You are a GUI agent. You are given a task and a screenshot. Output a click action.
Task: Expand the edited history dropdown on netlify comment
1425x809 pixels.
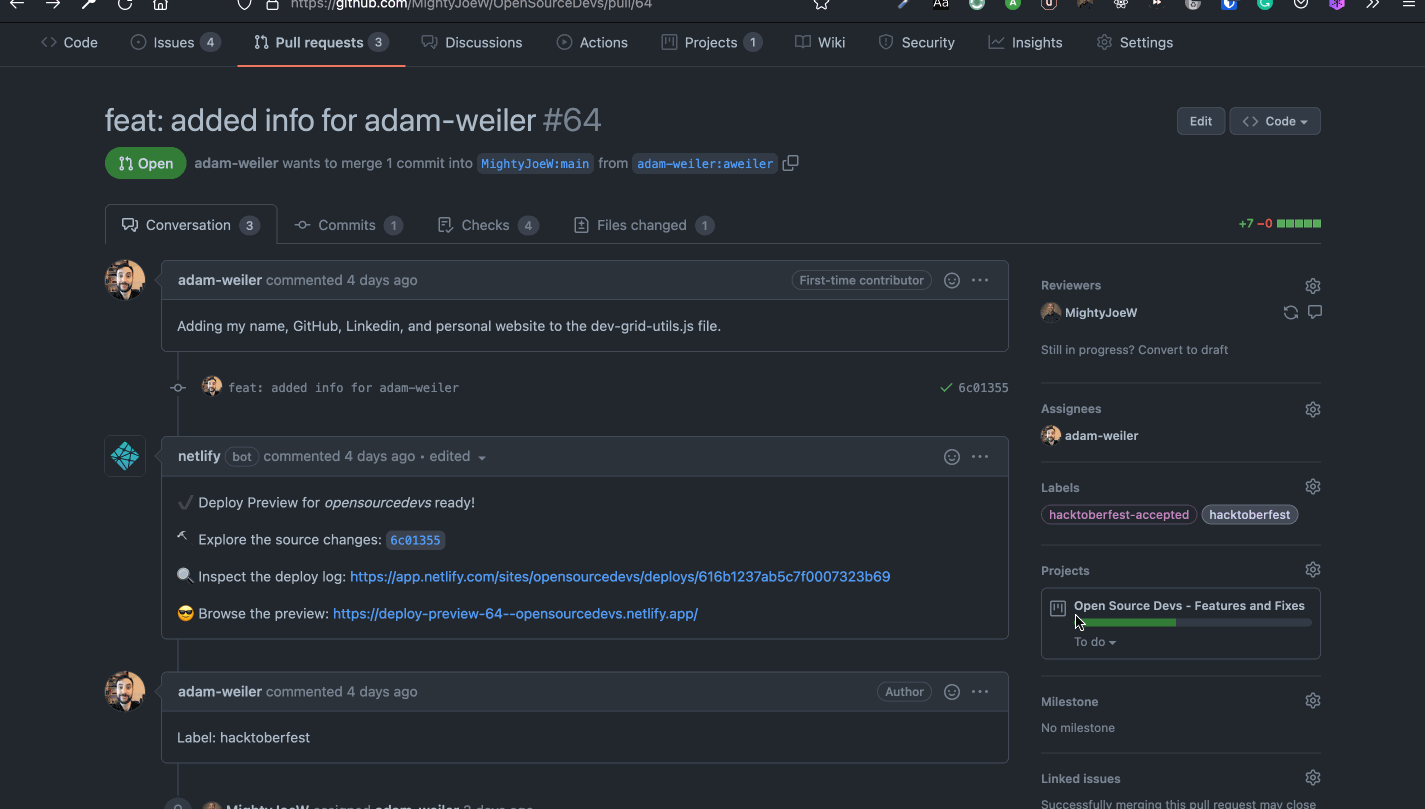[x=458, y=456]
